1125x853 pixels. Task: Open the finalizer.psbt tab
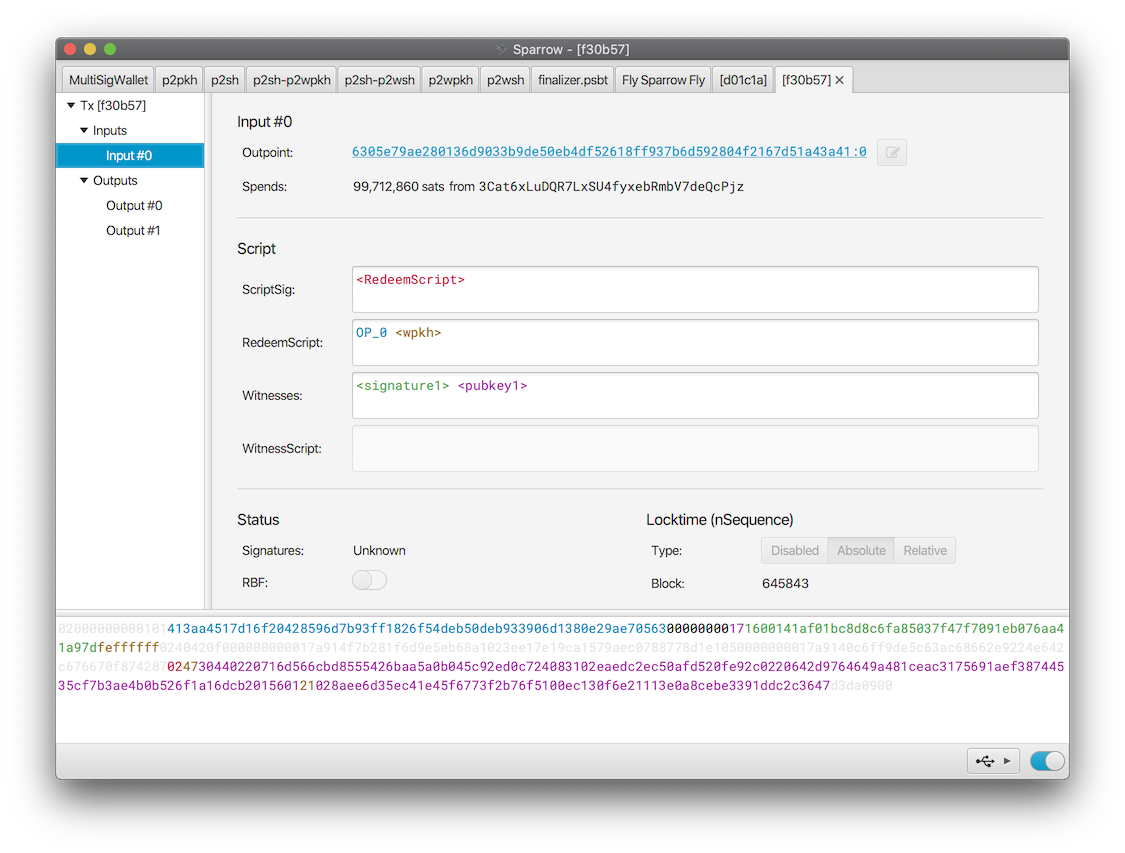(x=572, y=79)
